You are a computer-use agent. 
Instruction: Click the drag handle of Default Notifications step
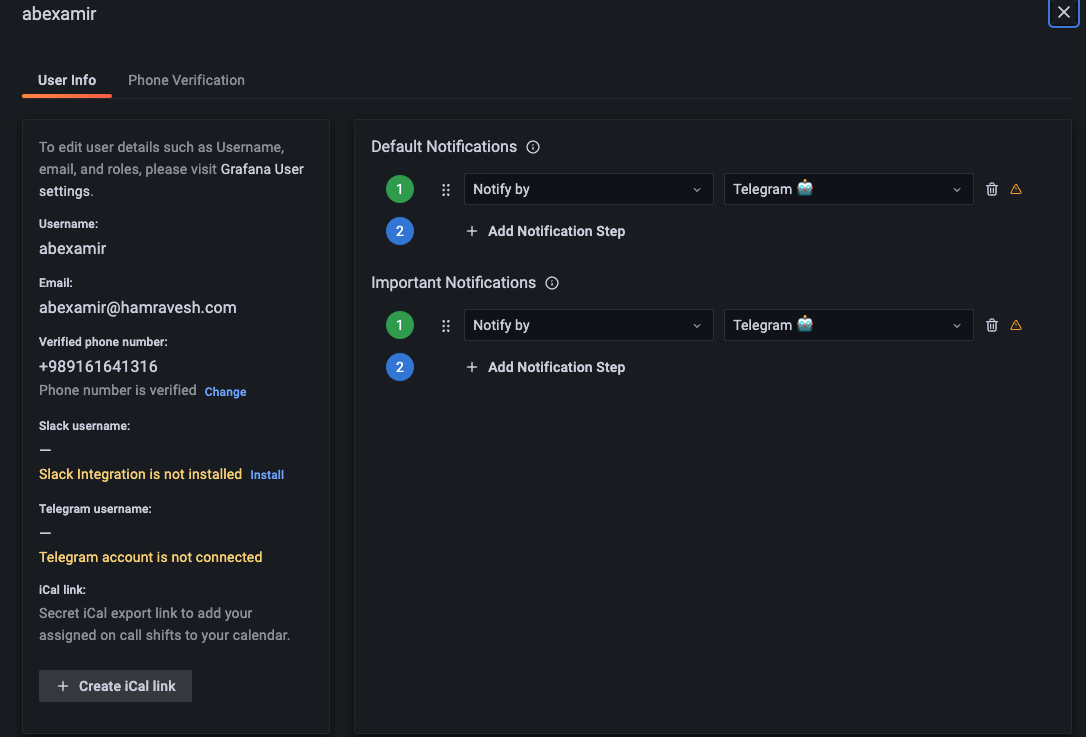(x=445, y=189)
